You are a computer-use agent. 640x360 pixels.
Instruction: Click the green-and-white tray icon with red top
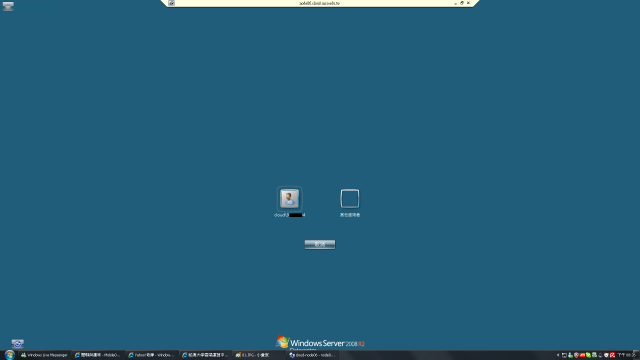click(x=606, y=355)
